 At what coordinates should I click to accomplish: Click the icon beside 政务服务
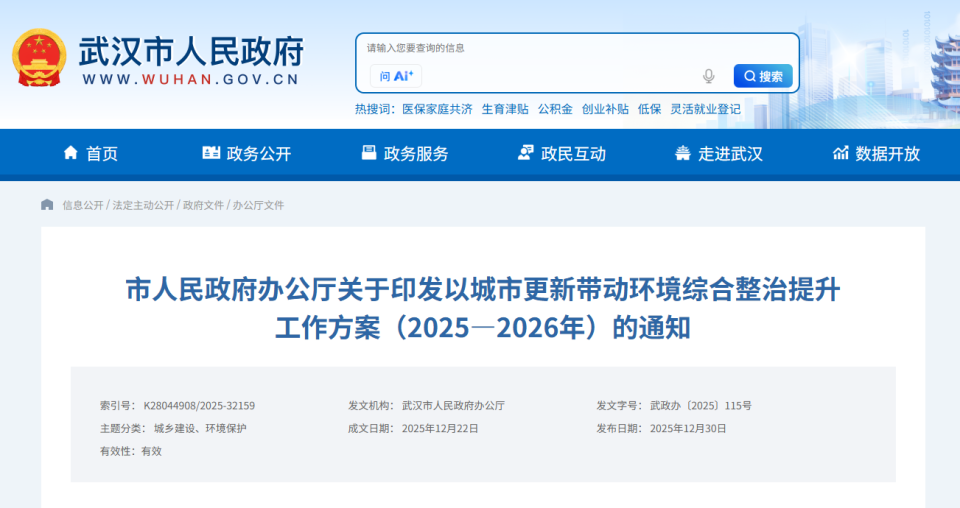[x=369, y=153]
